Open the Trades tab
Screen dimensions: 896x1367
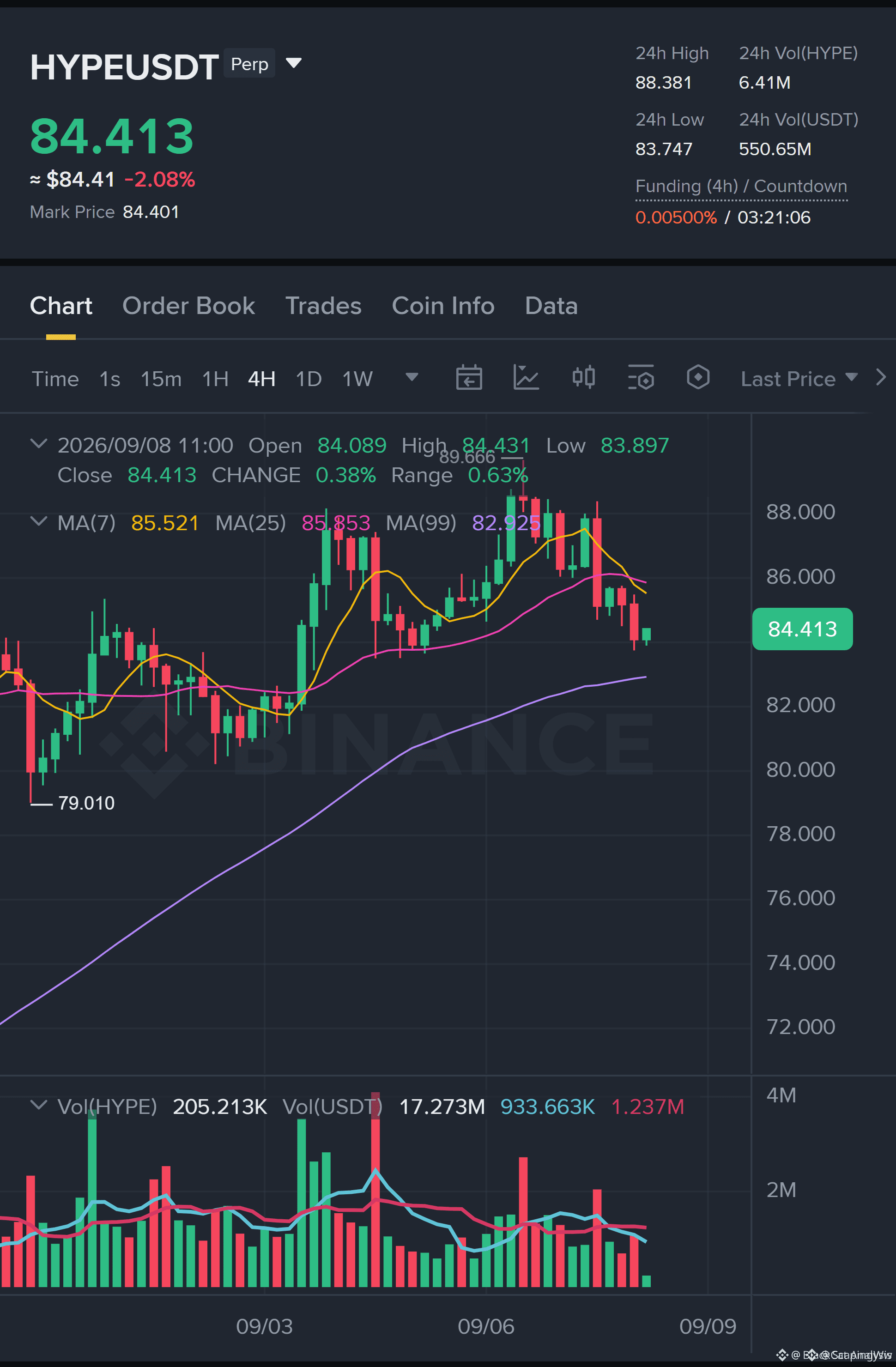coord(323,306)
